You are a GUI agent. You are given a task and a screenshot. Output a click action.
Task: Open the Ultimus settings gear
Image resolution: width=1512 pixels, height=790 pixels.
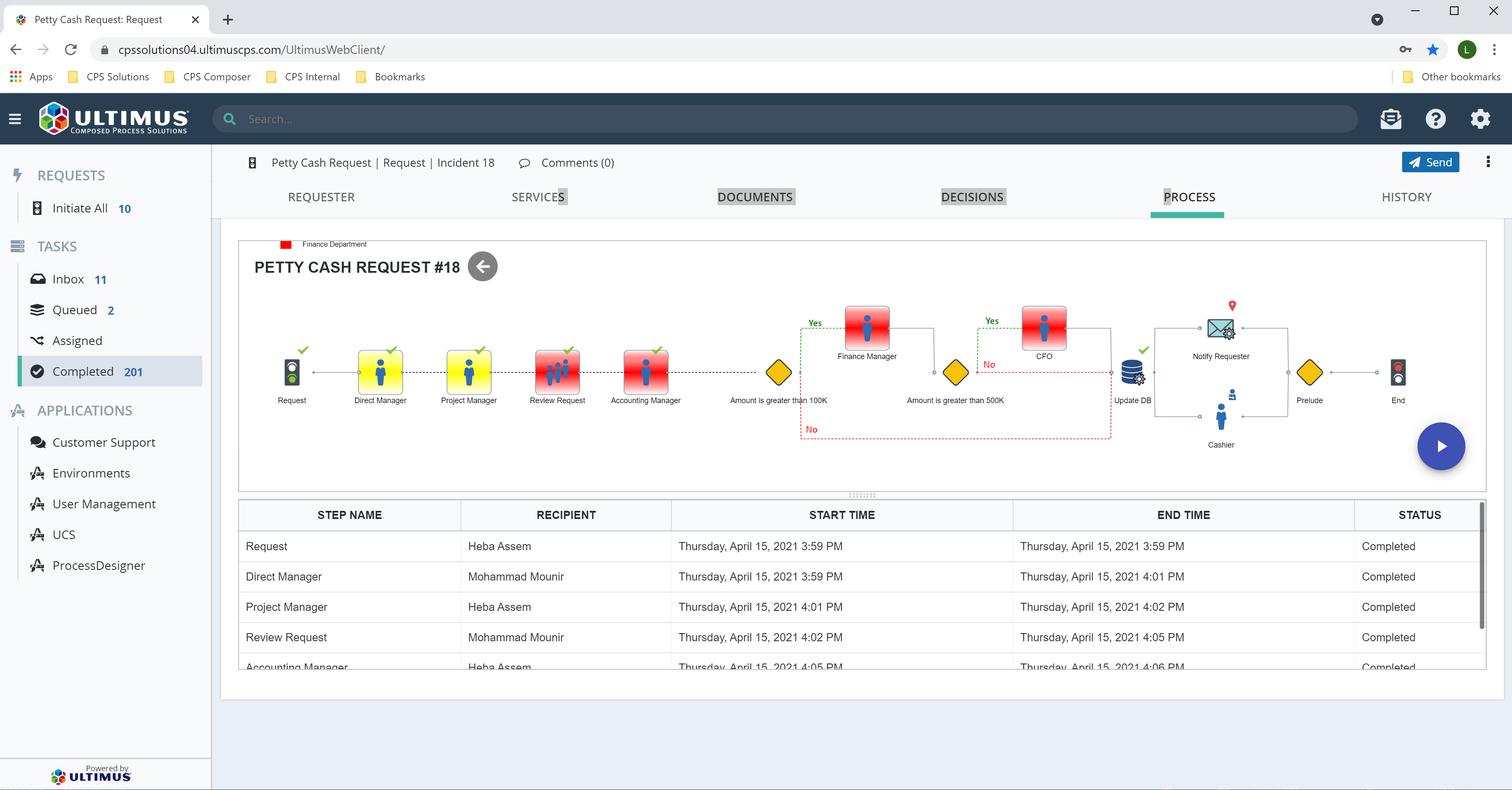[x=1480, y=118]
